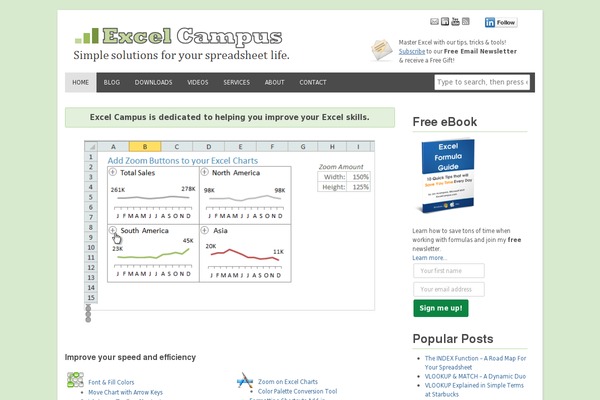The width and height of the screenshot is (600, 400).
Task: Open Move Chart with Arrow Keys link
Action: pos(126,392)
